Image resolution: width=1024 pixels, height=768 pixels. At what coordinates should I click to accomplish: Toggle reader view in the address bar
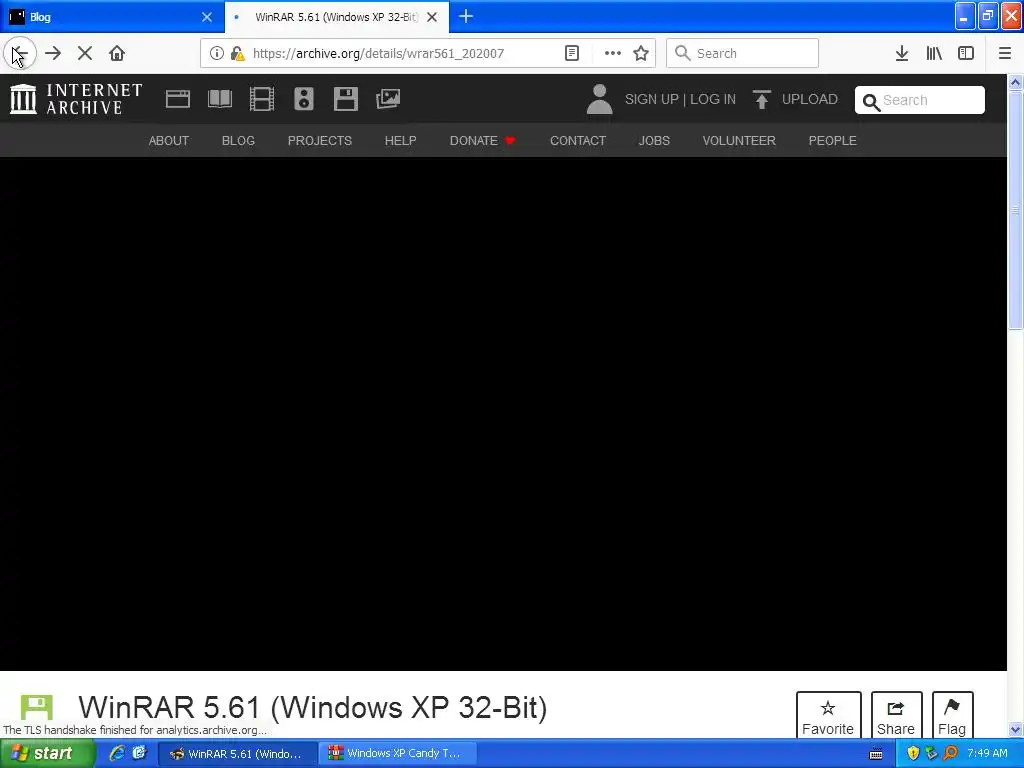[x=572, y=54]
